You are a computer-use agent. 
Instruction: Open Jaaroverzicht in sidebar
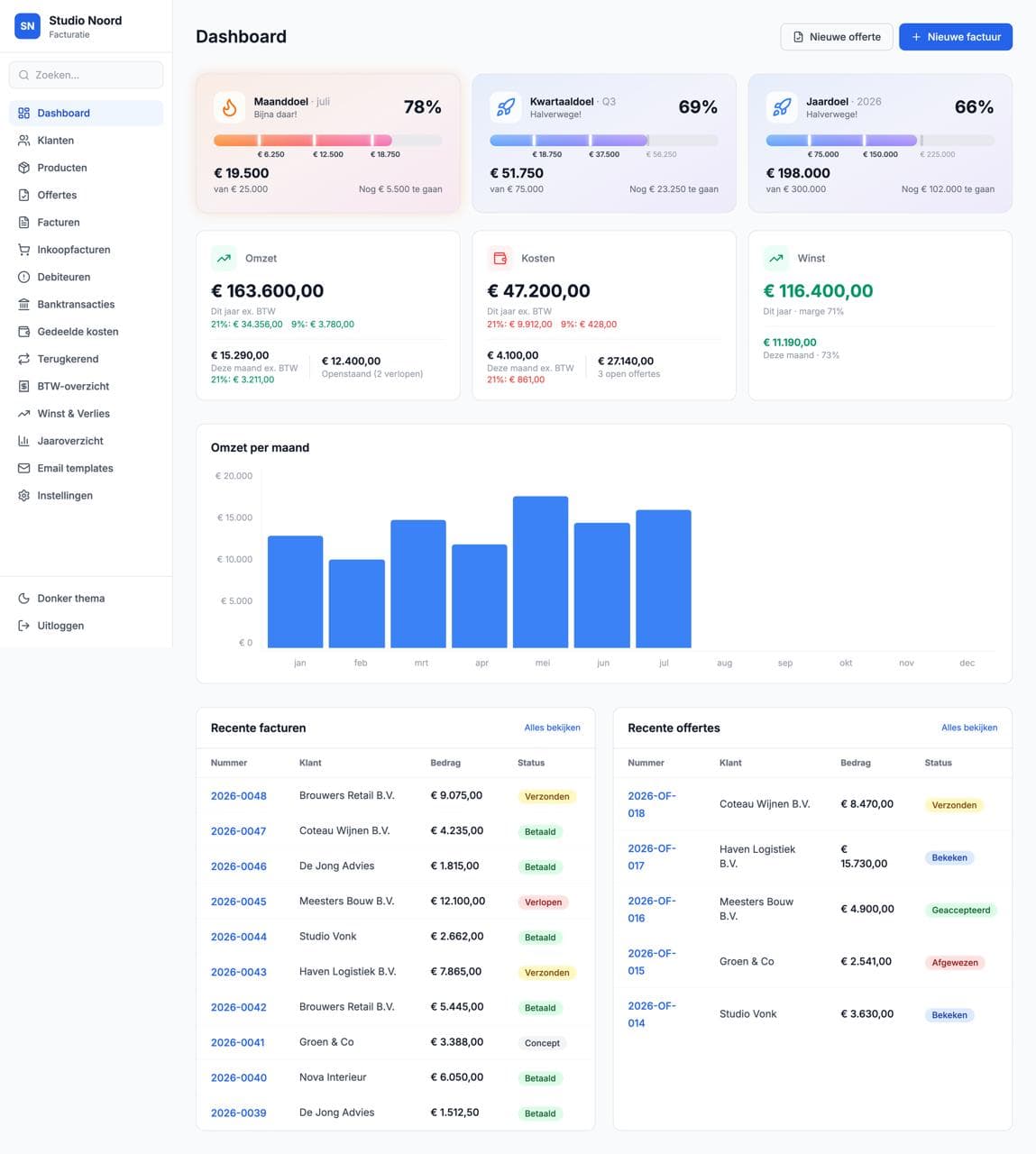pyautogui.click(x=87, y=441)
